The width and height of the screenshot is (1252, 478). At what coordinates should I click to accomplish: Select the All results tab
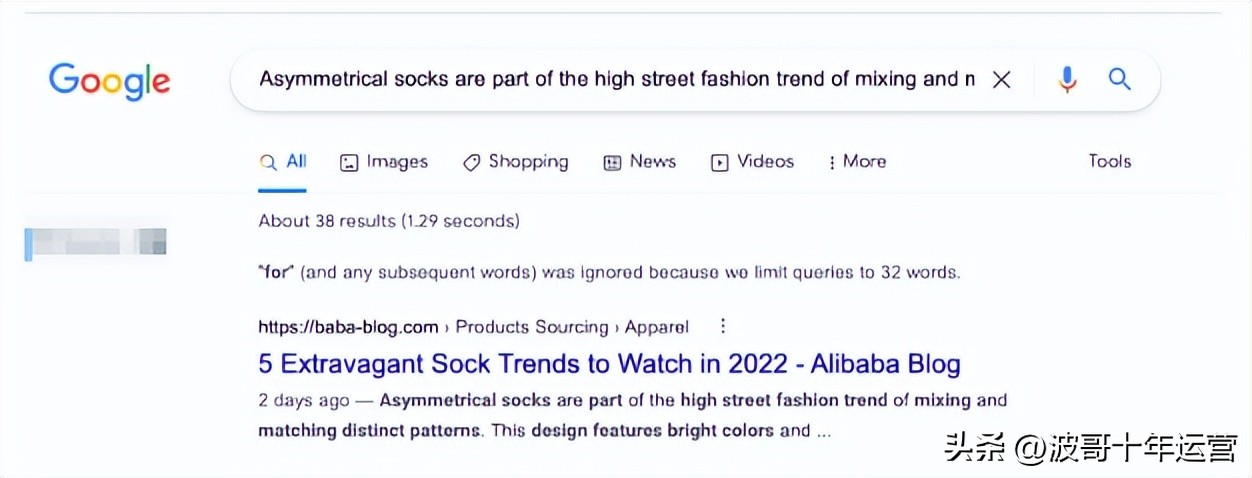(284, 162)
